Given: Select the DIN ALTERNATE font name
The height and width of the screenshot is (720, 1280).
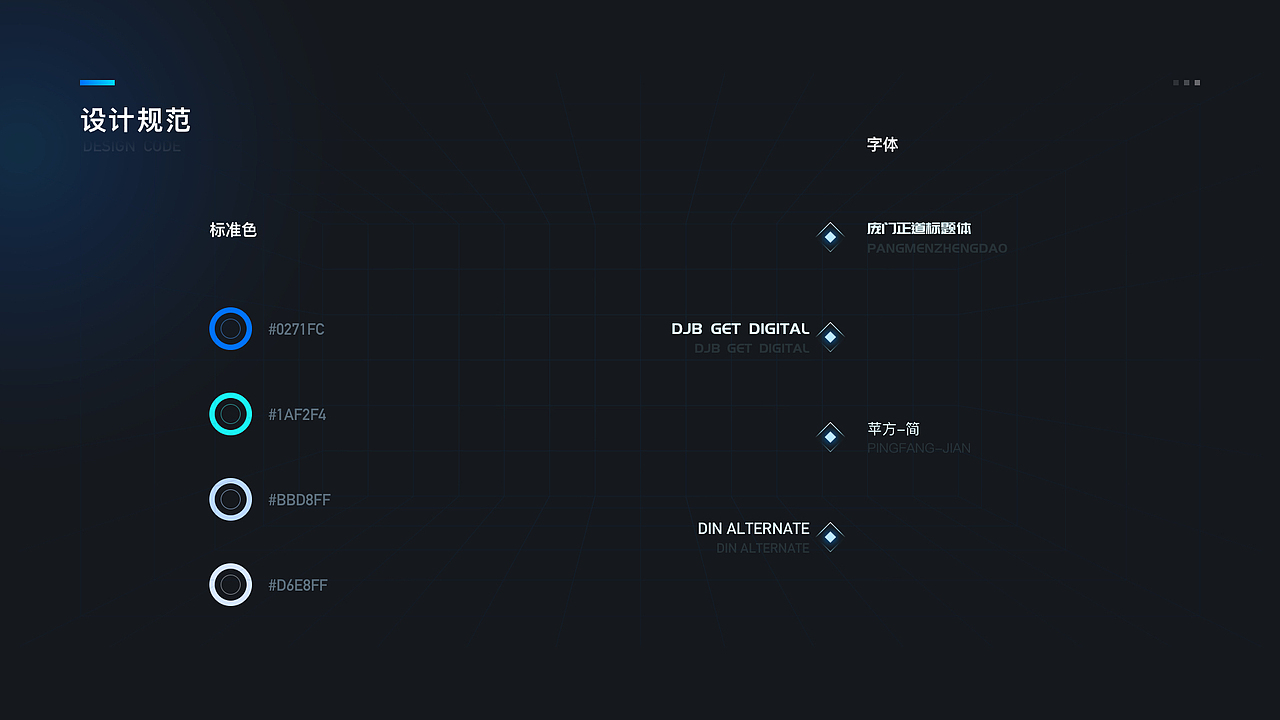Looking at the screenshot, I should tap(753, 529).
